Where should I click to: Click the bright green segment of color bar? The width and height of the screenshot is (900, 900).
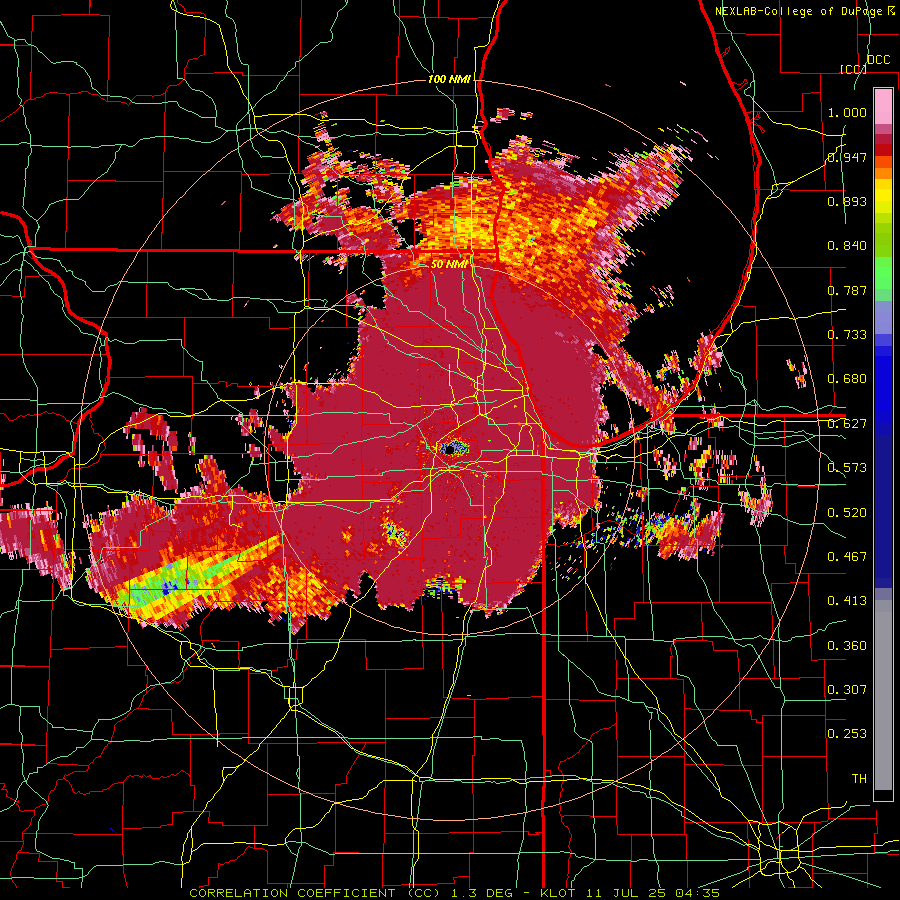tap(883, 273)
